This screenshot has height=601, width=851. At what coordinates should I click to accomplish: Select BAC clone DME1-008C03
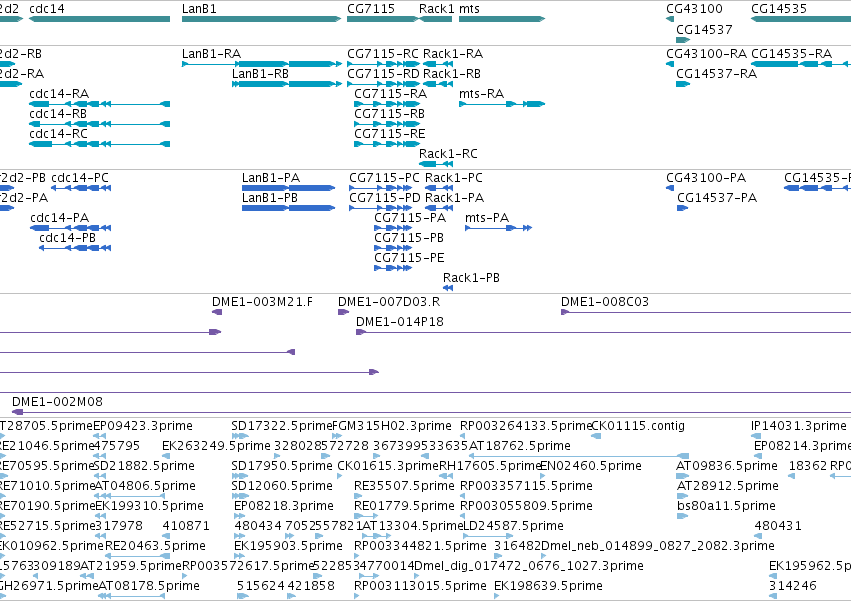pos(706,312)
